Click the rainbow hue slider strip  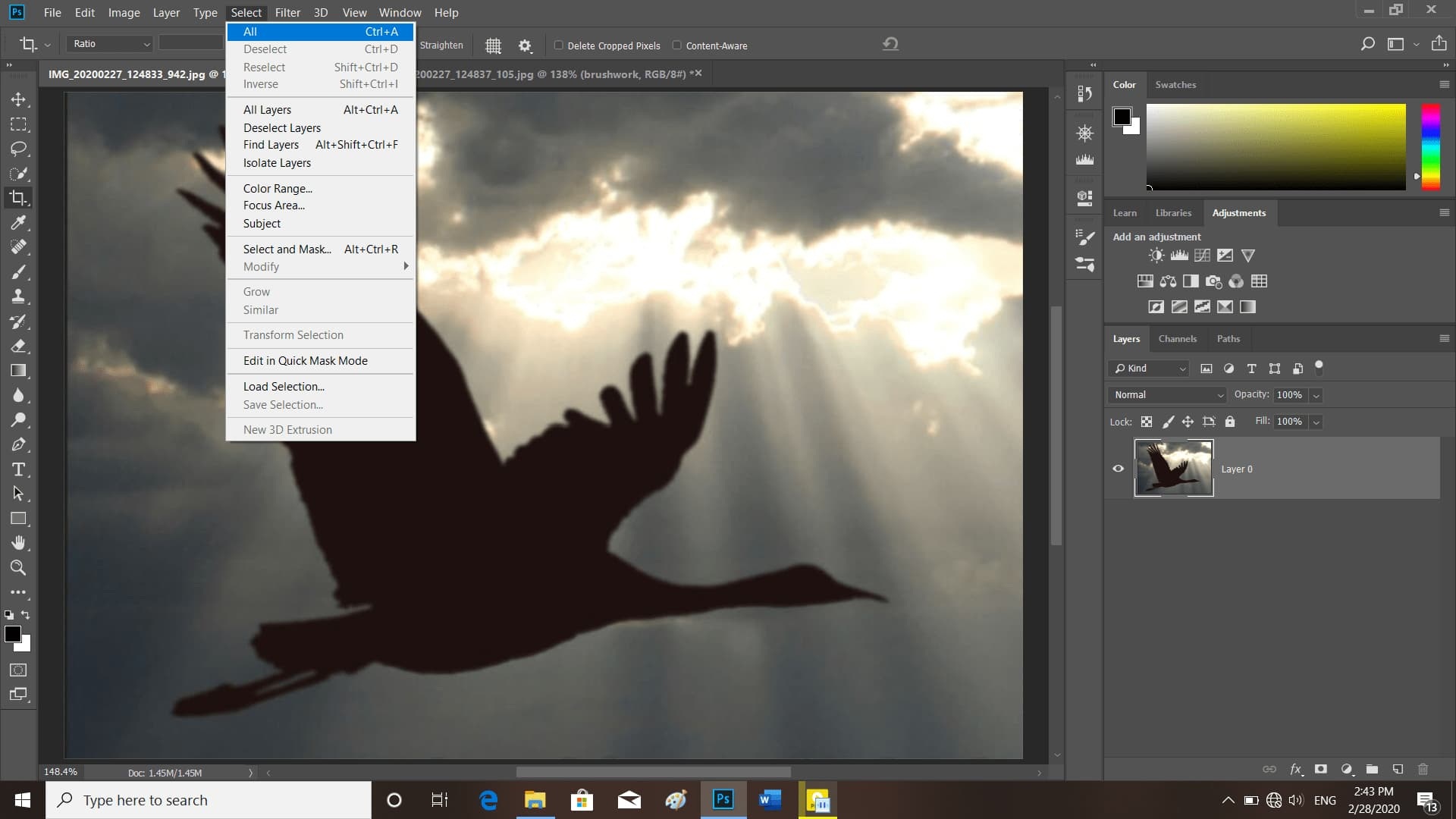coord(1430,146)
